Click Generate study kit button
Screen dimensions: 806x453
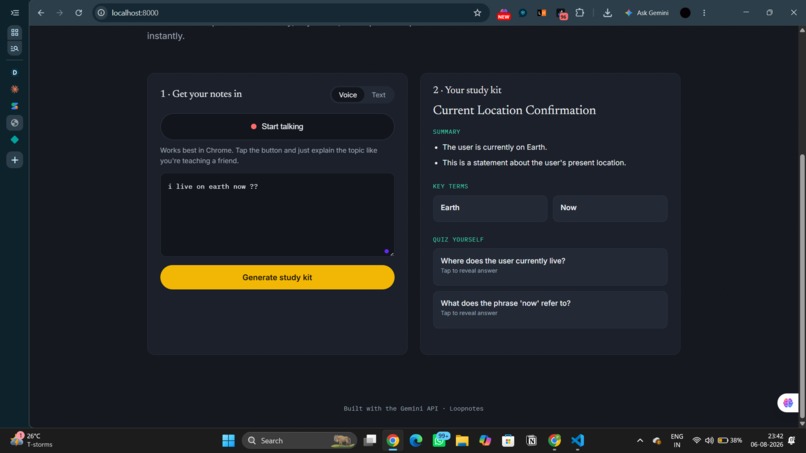277,277
